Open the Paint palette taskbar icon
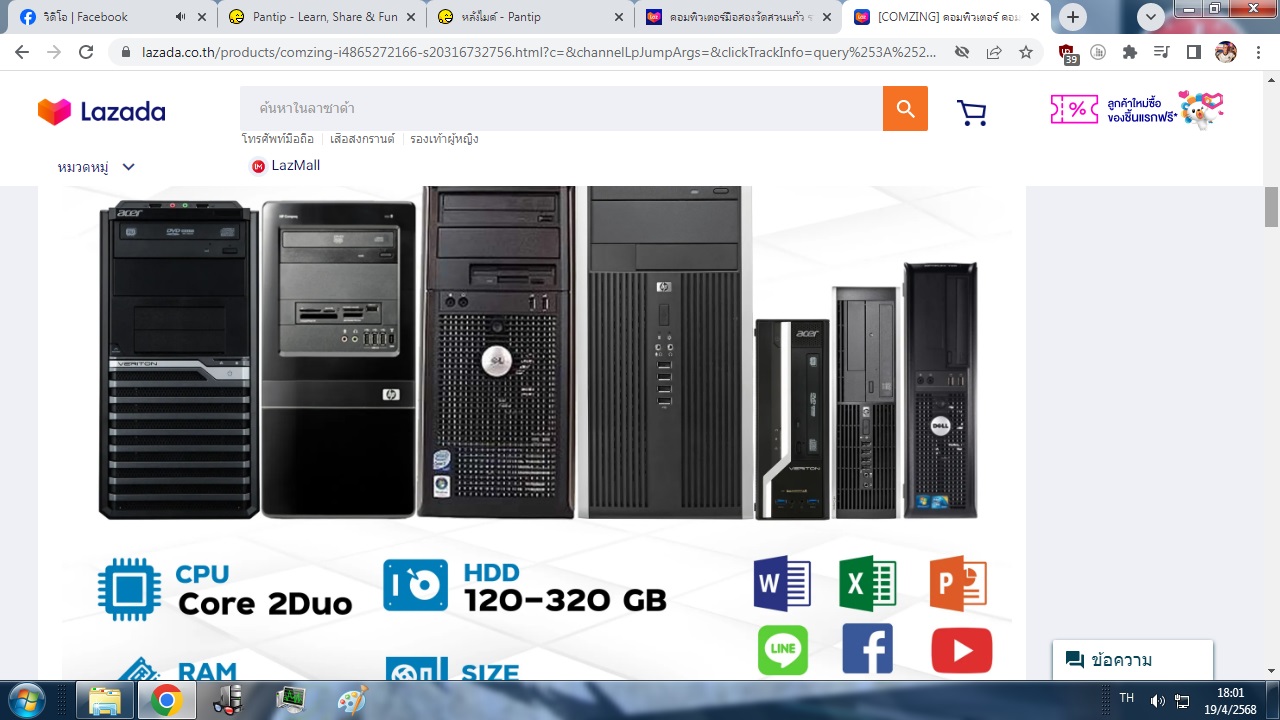 (x=352, y=701)
